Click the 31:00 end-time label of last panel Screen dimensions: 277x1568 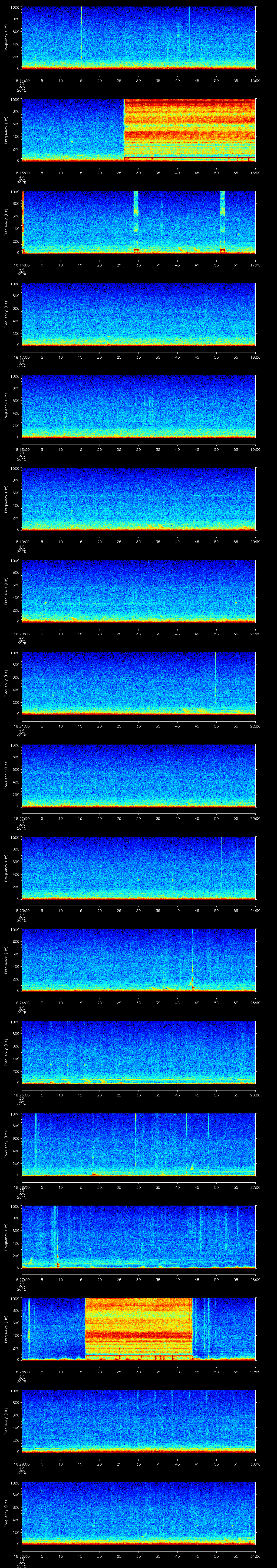[255, 1556]
